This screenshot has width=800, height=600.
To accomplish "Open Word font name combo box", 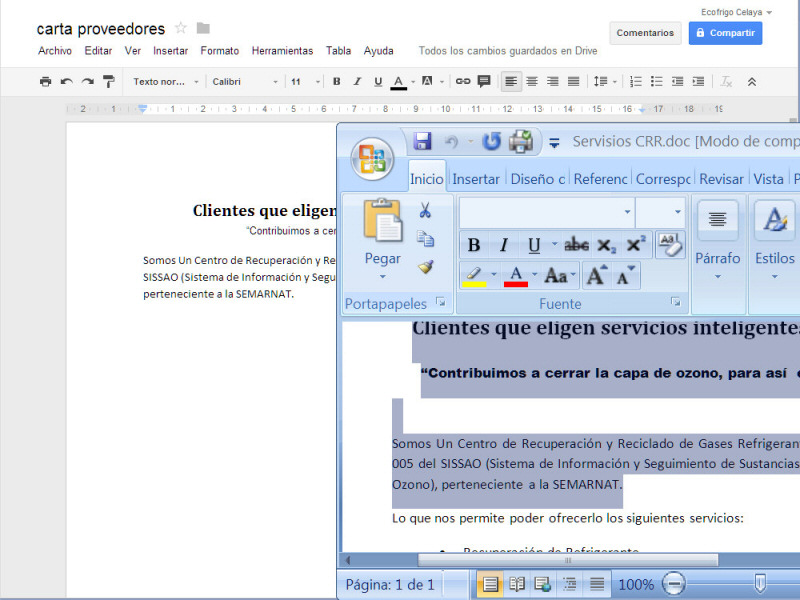I will point(547,212).
